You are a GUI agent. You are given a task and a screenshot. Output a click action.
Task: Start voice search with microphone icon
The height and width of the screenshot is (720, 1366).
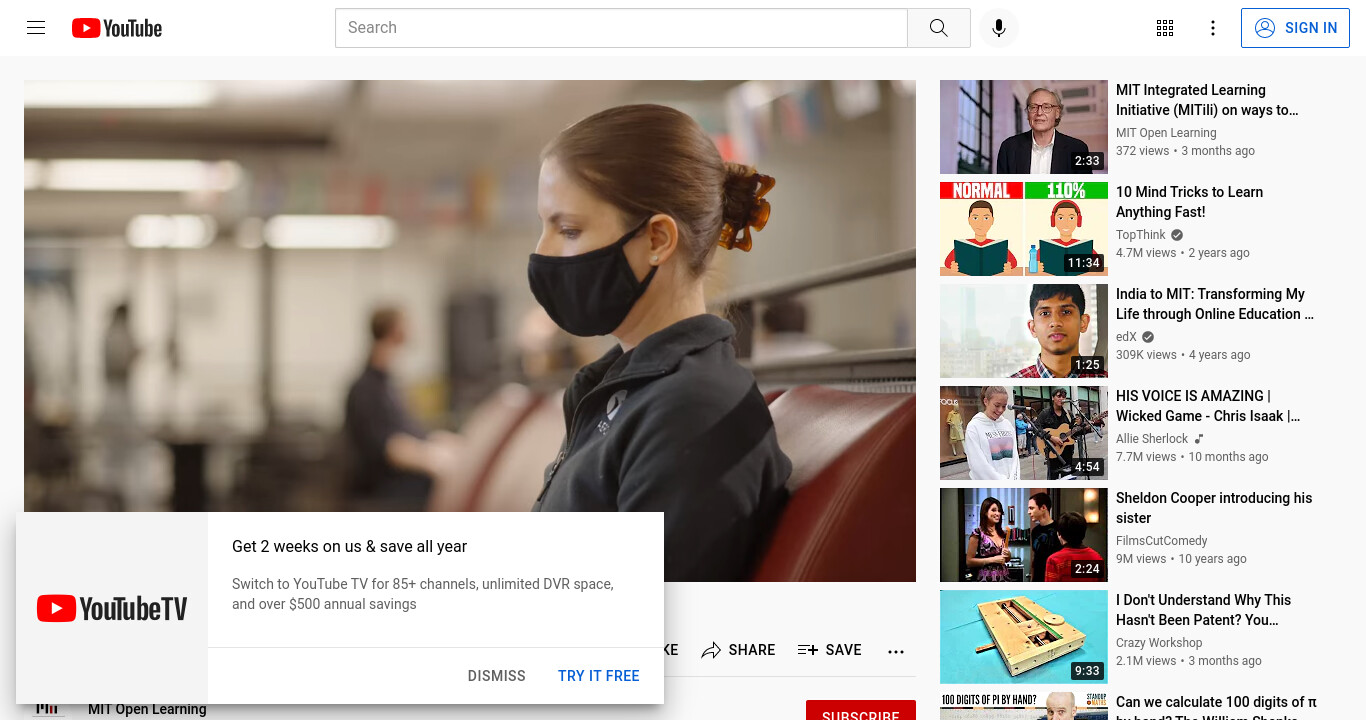[x=998, y=28]
